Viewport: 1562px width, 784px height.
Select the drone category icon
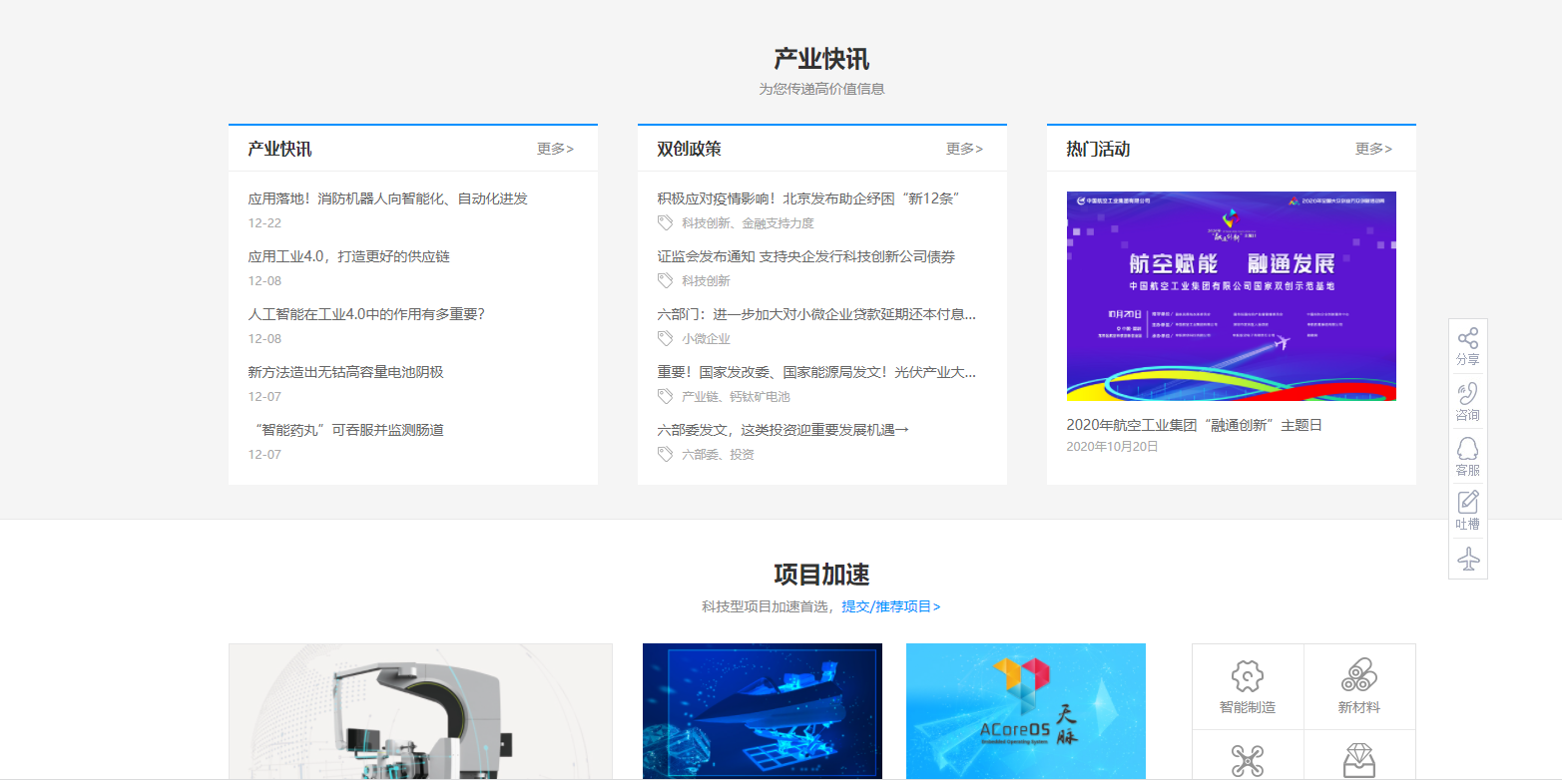[1248, 761]
